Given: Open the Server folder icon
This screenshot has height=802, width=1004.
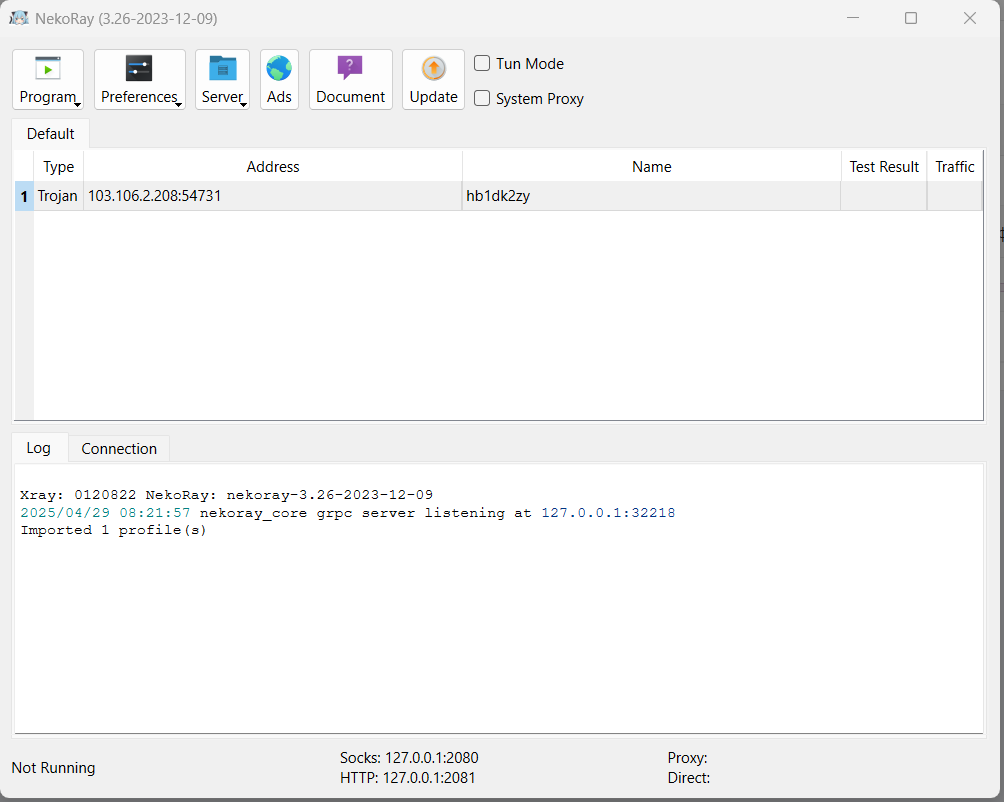Looking at the screenshot, I should coord(223,68).
